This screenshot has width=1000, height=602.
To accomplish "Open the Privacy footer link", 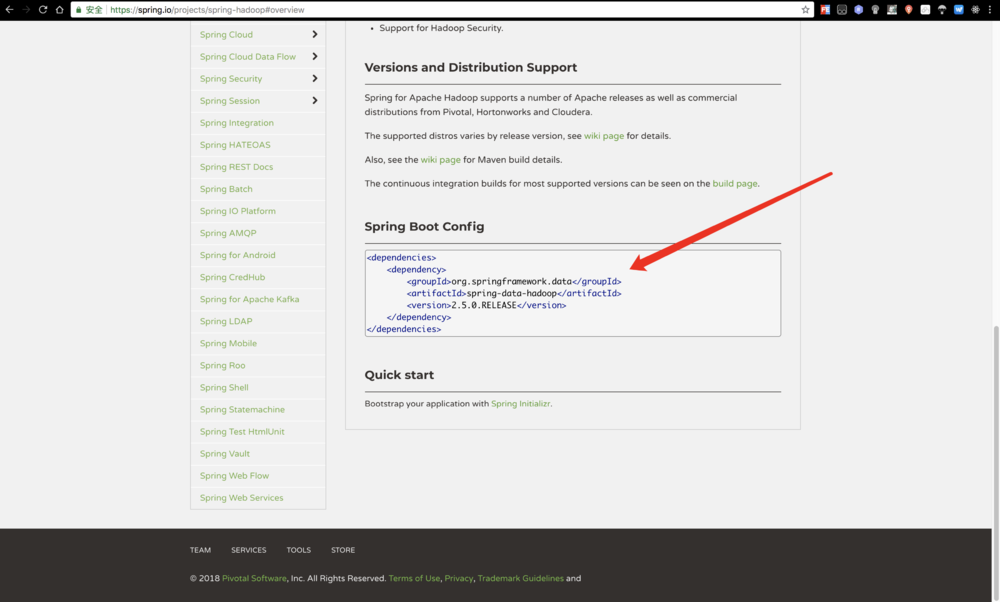I will point(459,578).
